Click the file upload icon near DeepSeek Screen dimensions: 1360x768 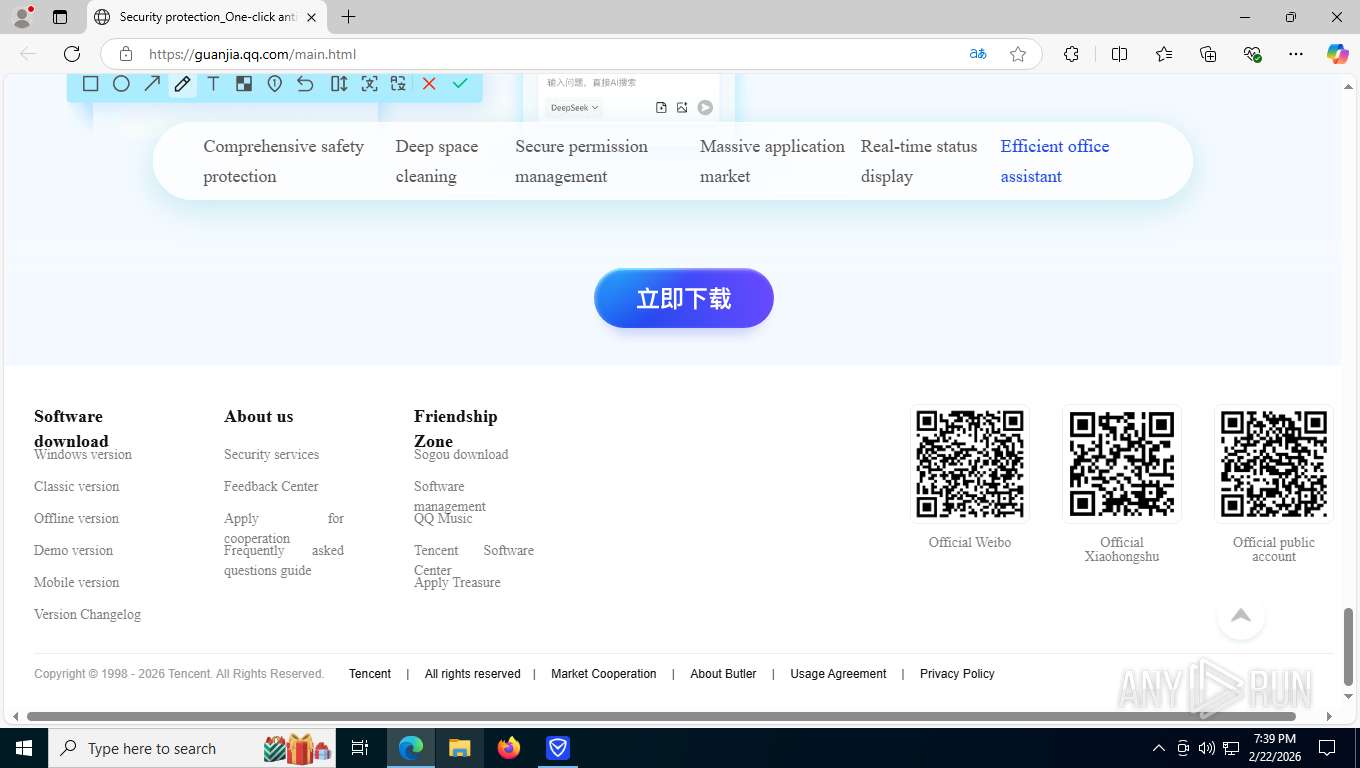661,107
